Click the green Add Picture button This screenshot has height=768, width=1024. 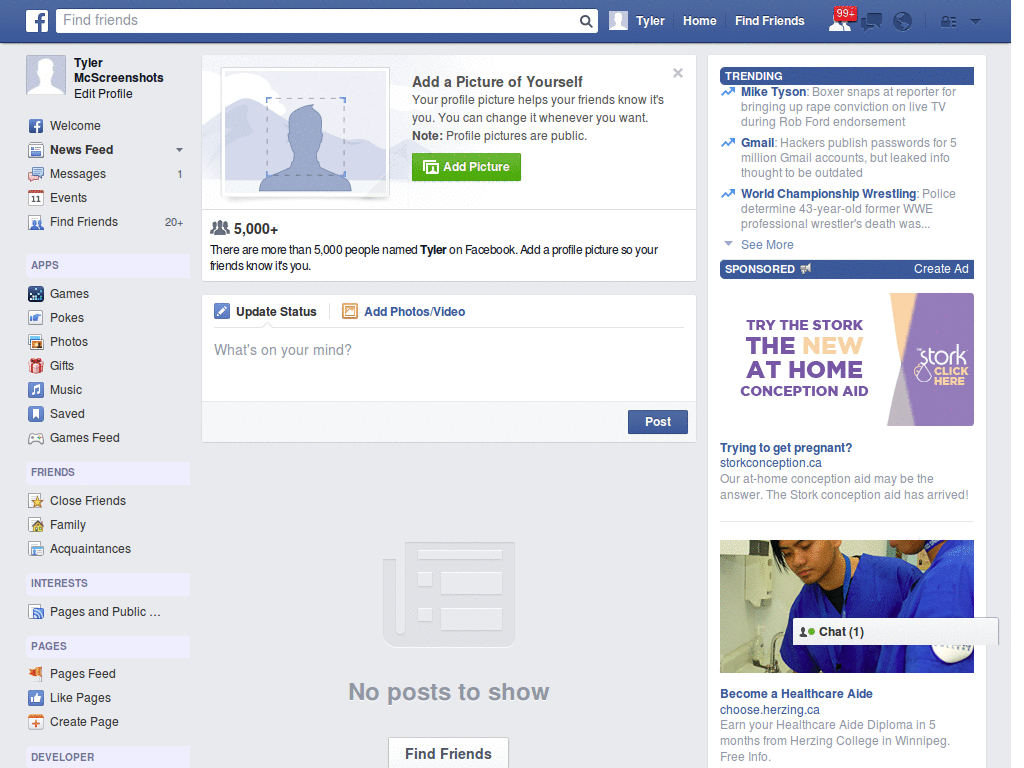tap(466, 167)
